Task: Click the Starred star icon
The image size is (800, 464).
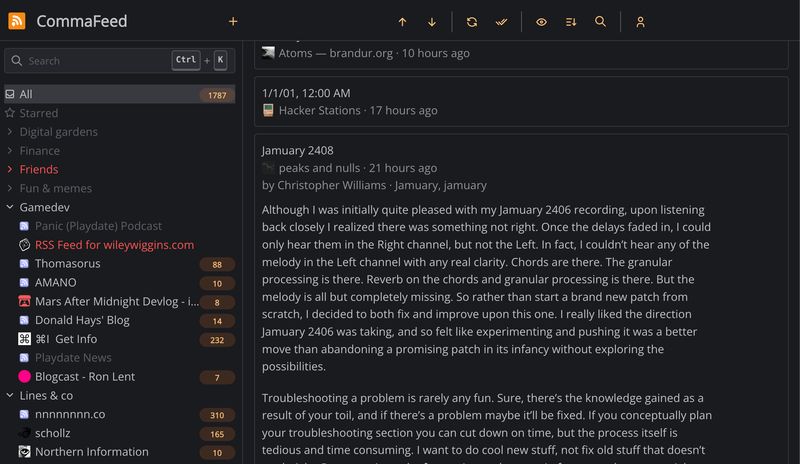Action: coord(10,113)
